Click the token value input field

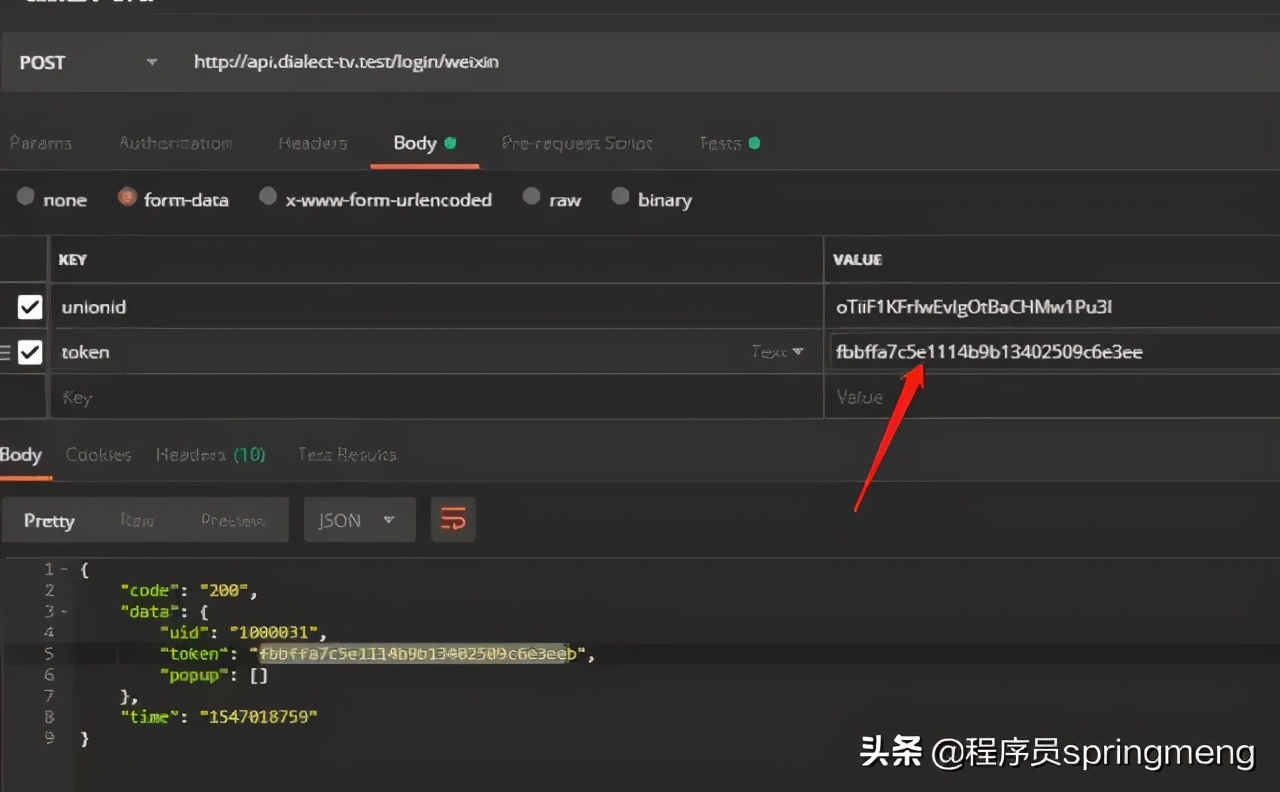point(1050,352)
